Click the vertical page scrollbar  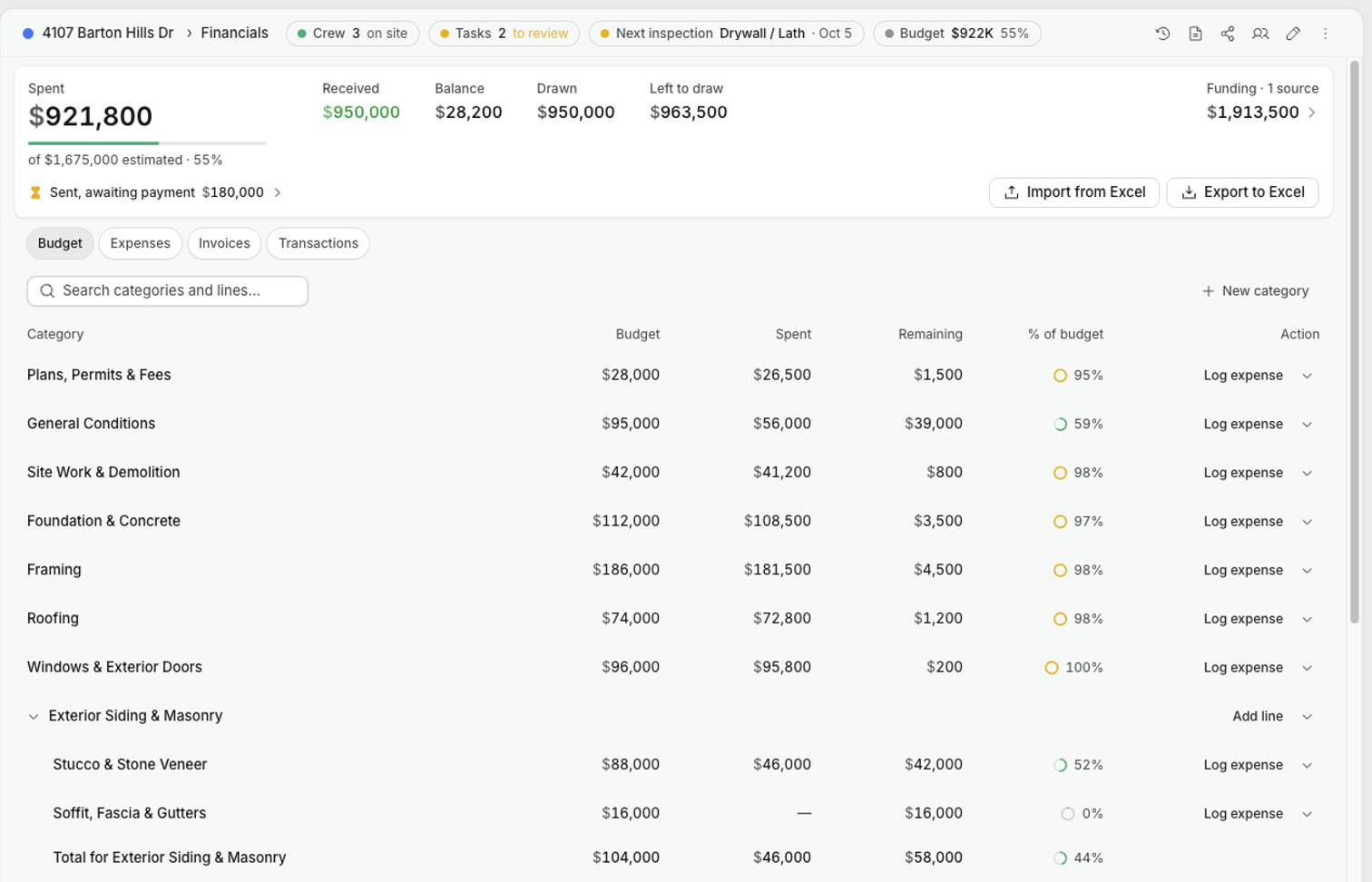tap(1354, 341)
